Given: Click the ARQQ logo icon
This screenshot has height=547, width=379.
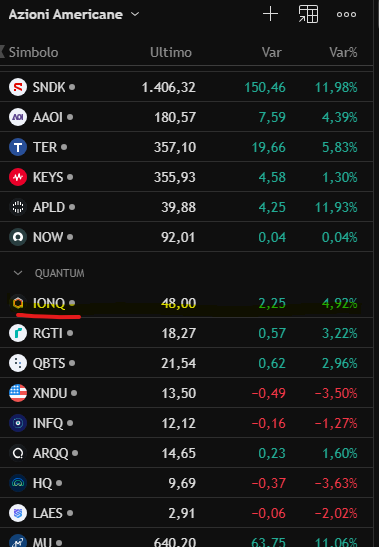Looking at the screenshot, I should click(18, 453).
